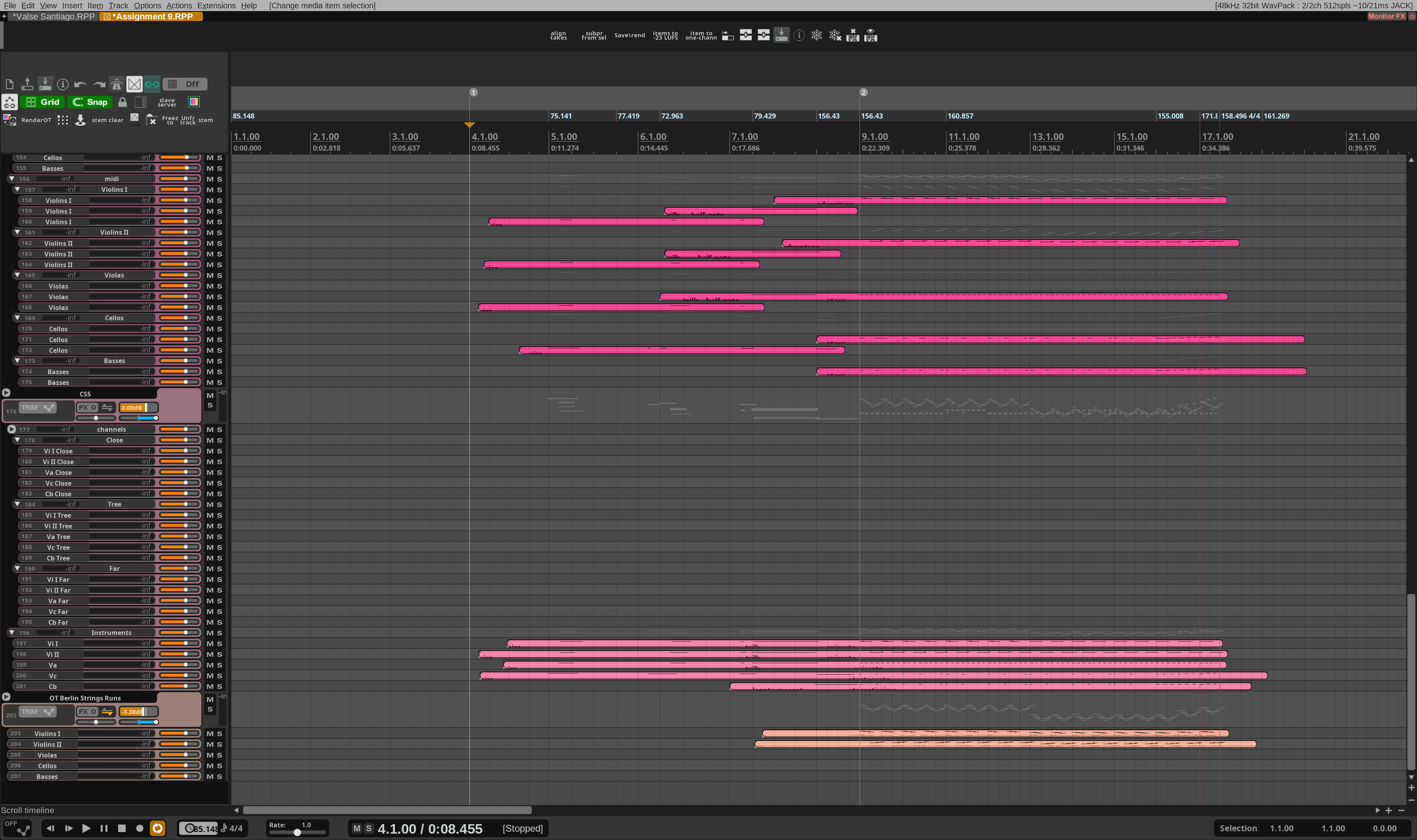Click the undo arrow in the toolbar

(80, 84)
